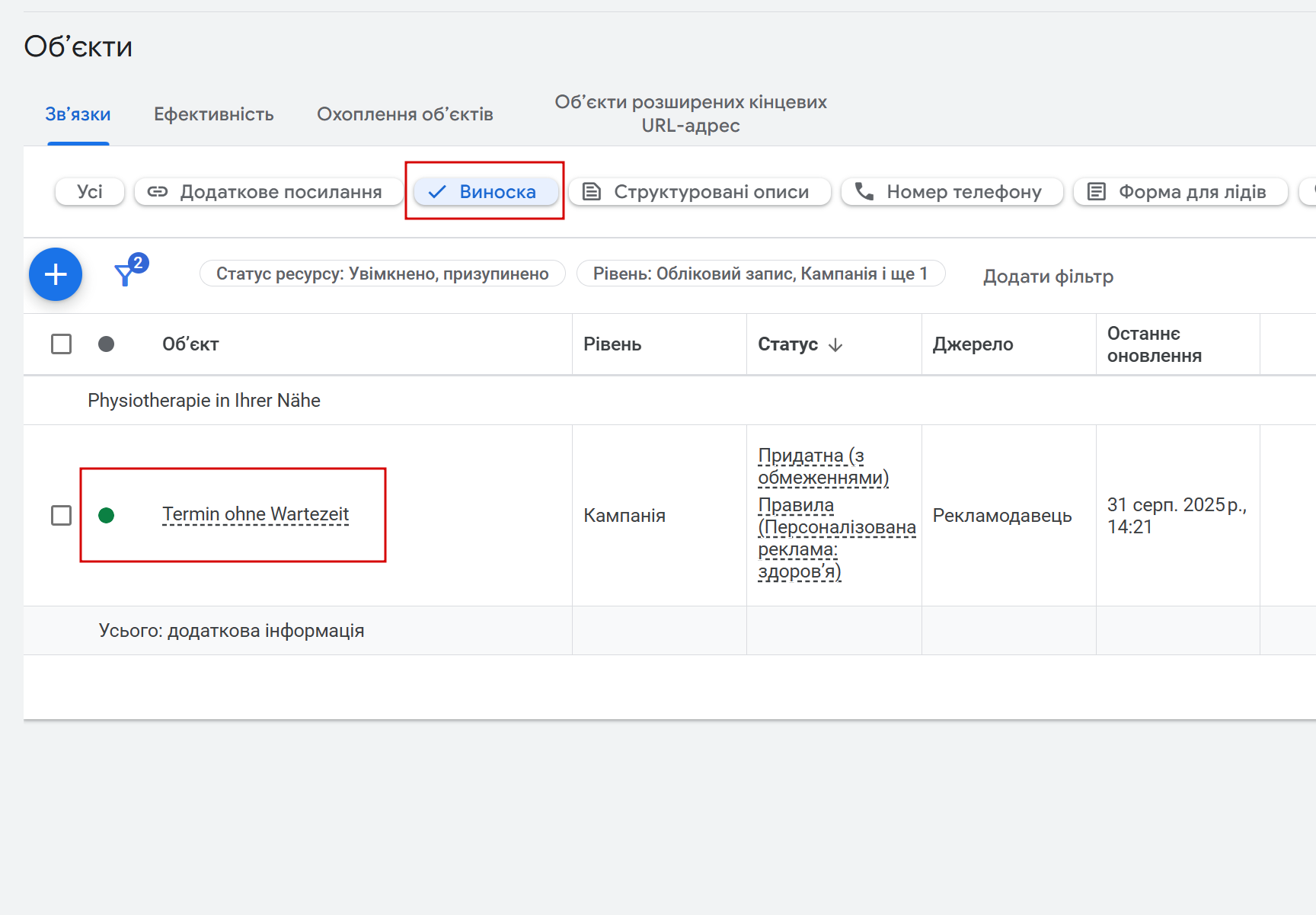Open the Статус ресурсу filter chip
This screenshot has width=1316, height=915.
[382, 274]
